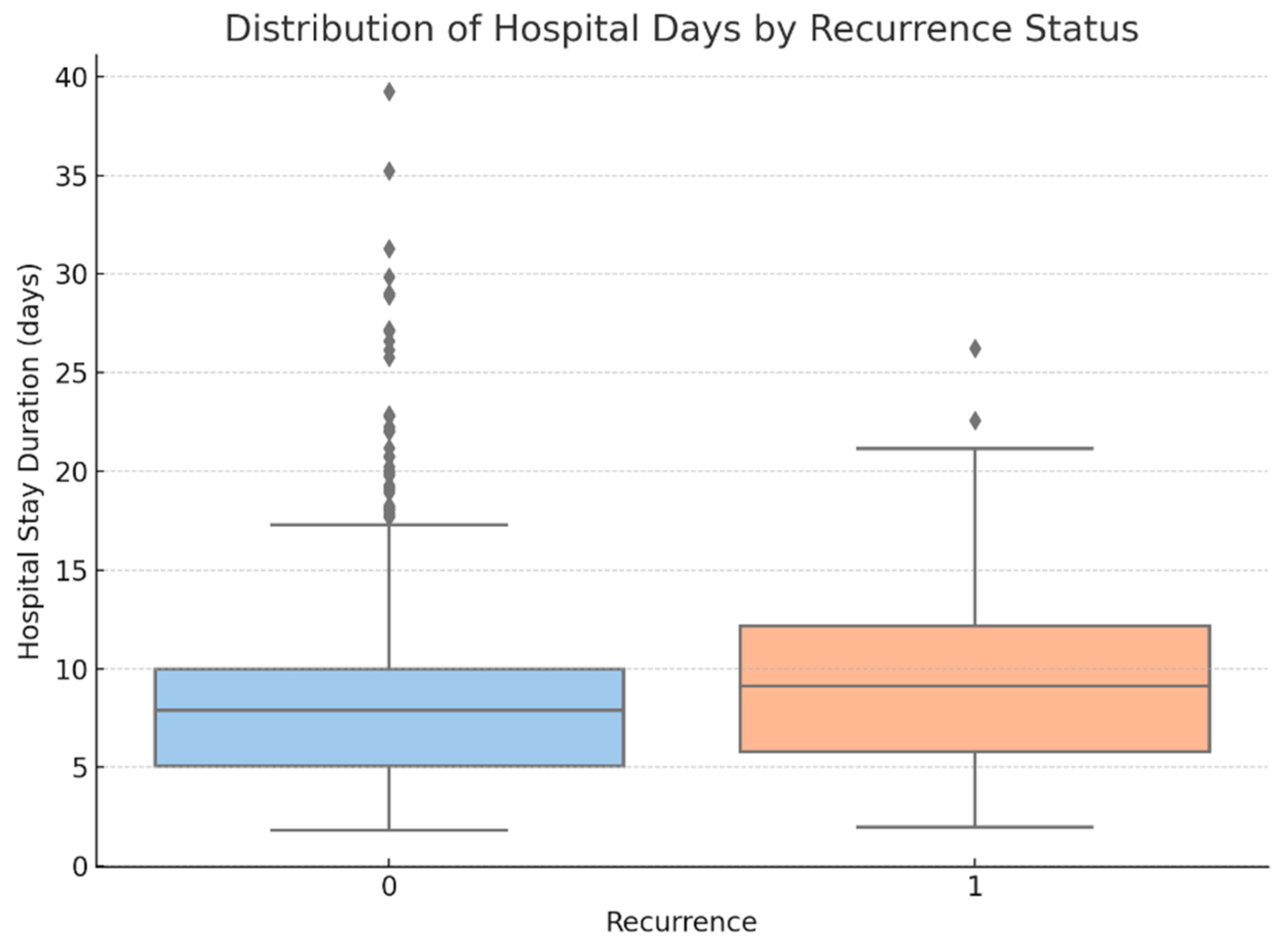Click the chart title text
The width and height of the screenshot is (1284, 952).
coord(681,29)
